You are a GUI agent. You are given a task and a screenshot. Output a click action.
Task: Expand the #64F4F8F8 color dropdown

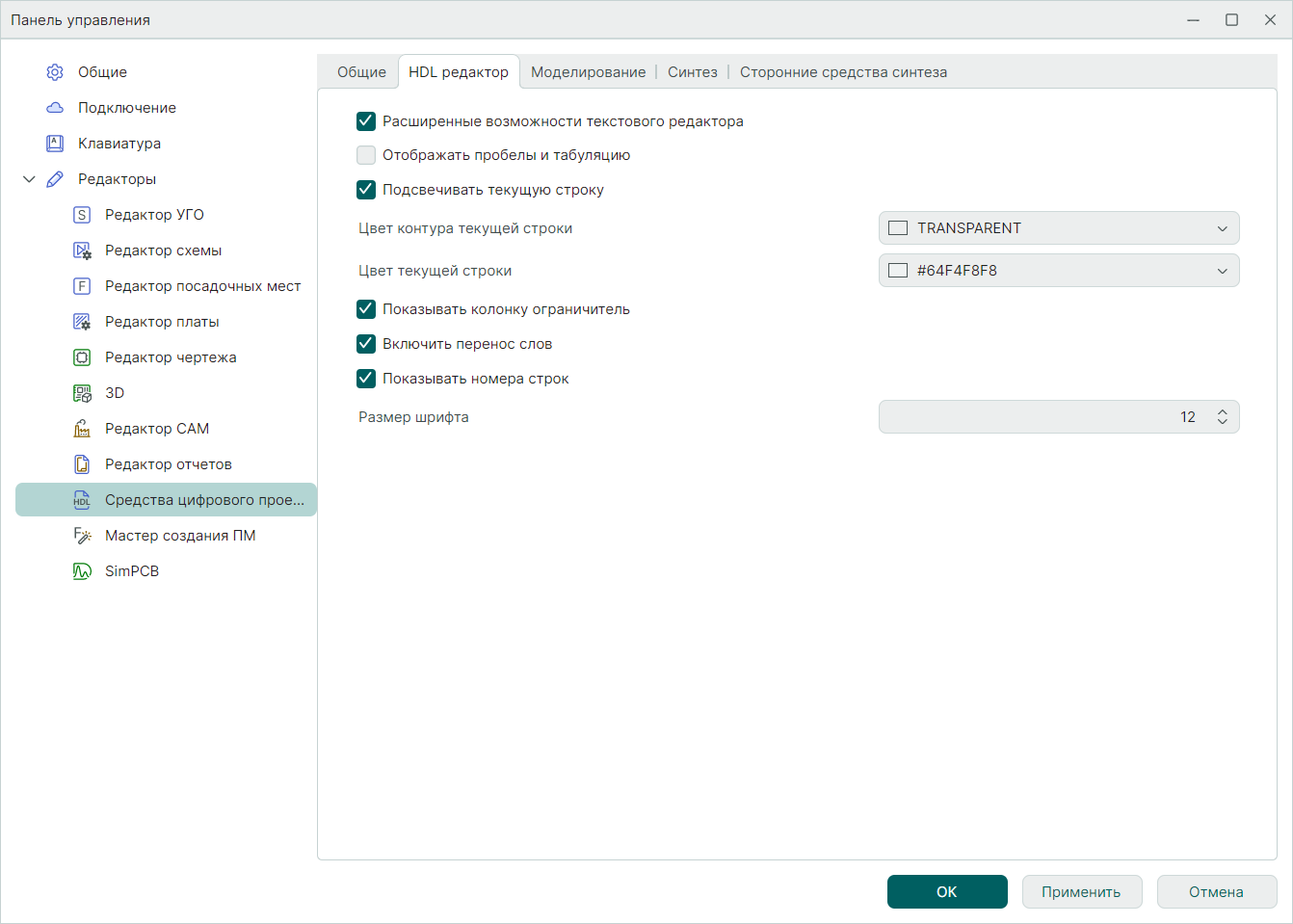(1058, 271)
